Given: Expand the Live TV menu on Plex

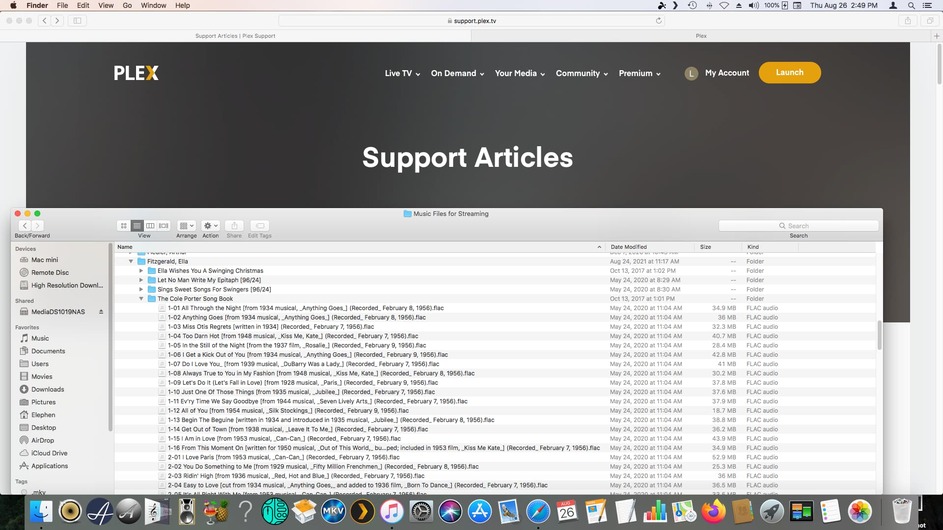Looking at the screenshot, I should coord(402,73).
